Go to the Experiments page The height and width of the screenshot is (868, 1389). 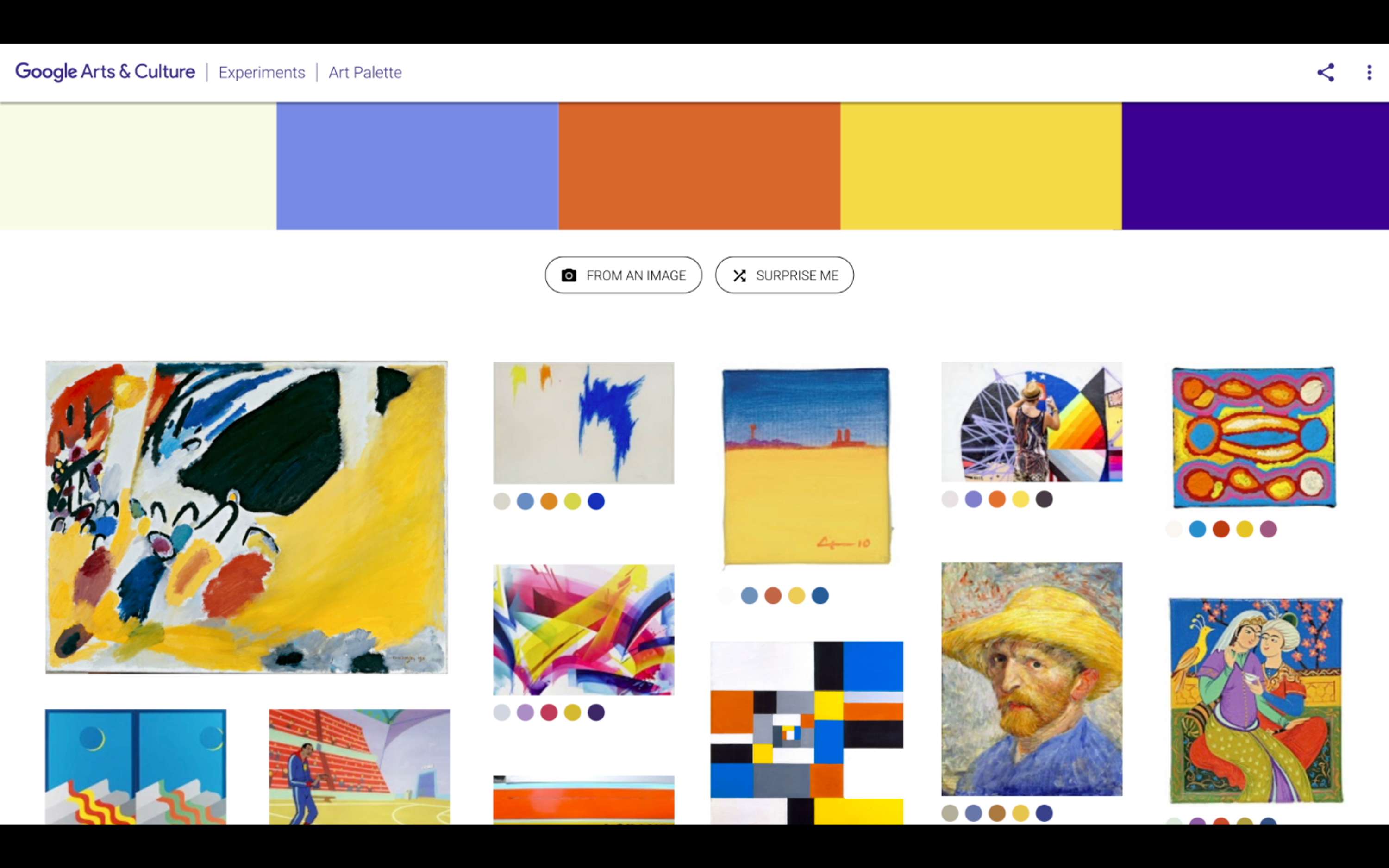[262, 72]
